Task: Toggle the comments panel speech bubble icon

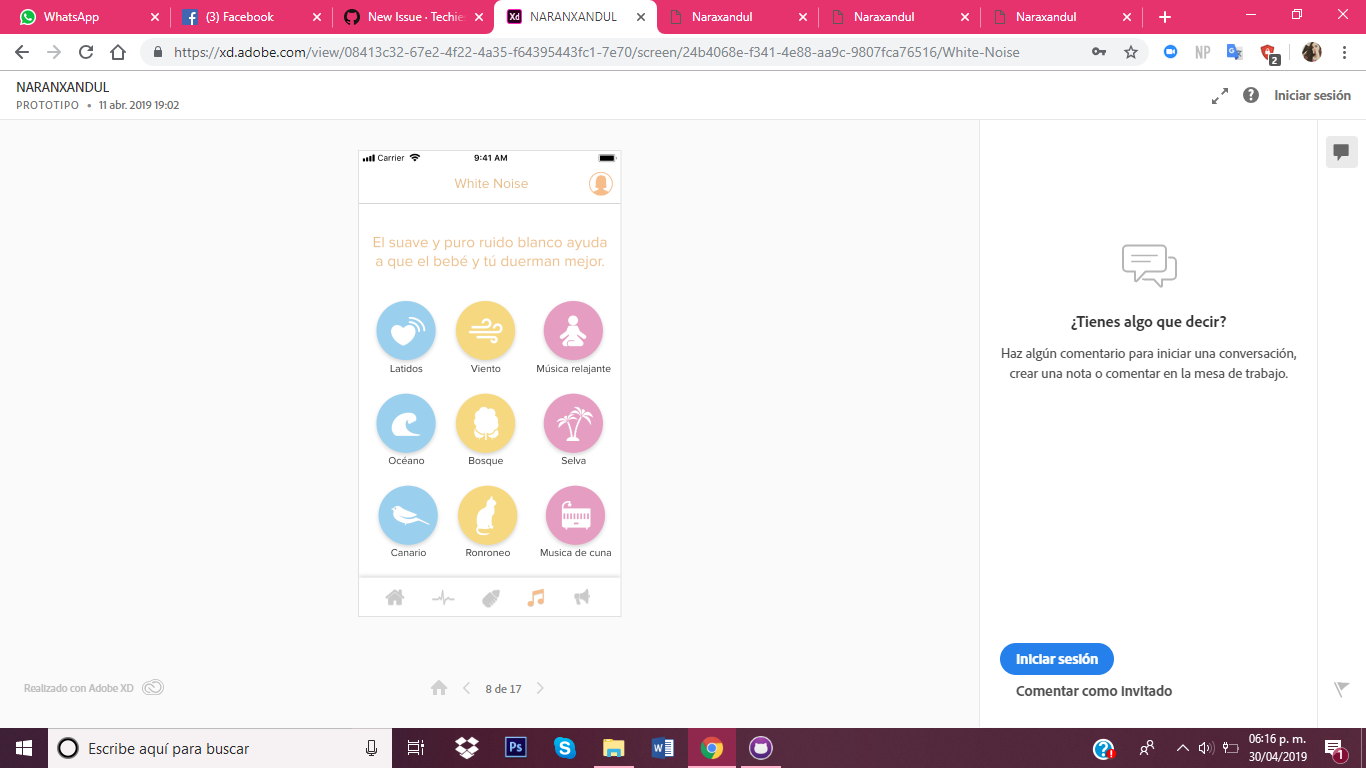Action: click(x=1342, y=152)
